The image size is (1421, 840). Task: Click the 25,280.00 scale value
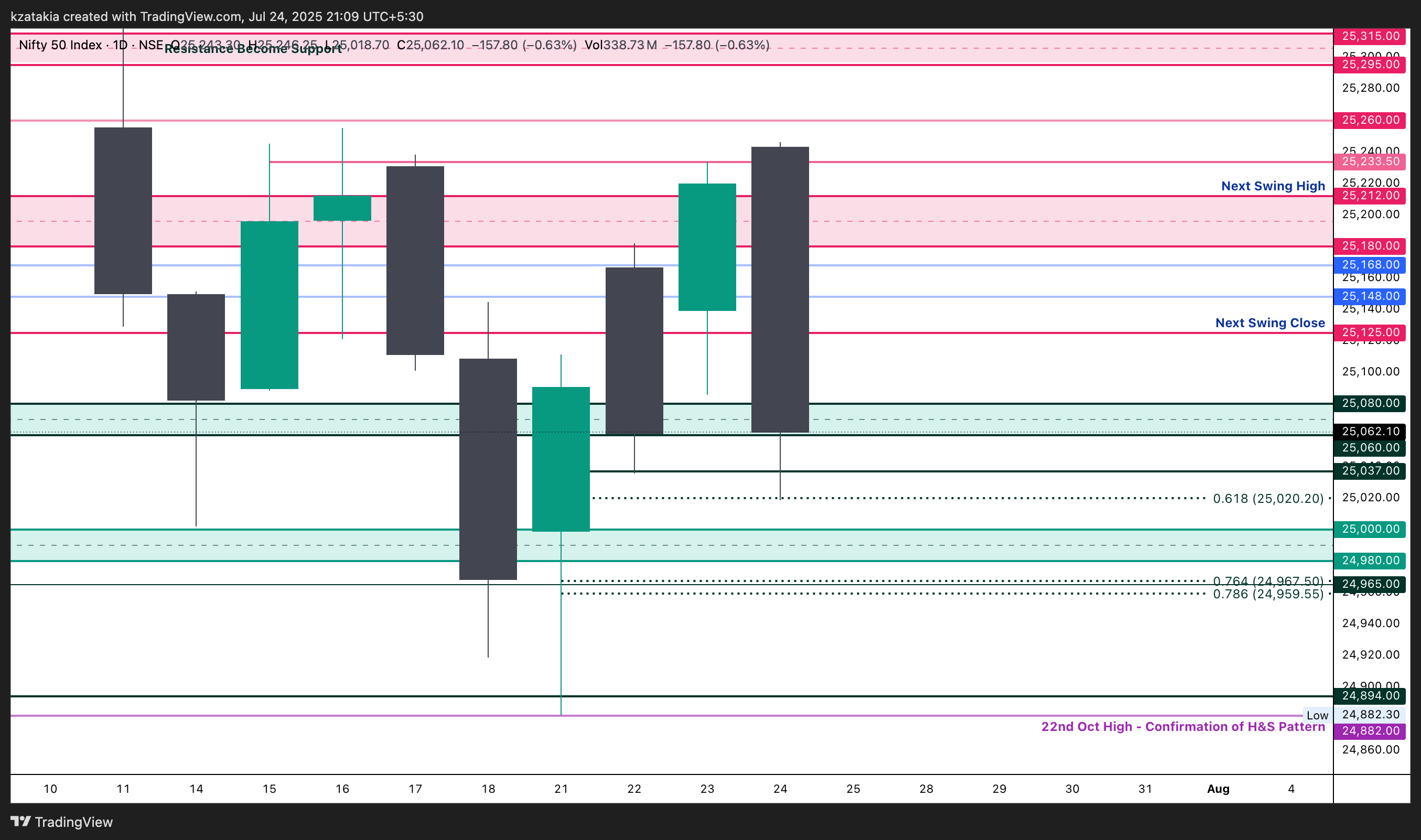pos(1370,88)
